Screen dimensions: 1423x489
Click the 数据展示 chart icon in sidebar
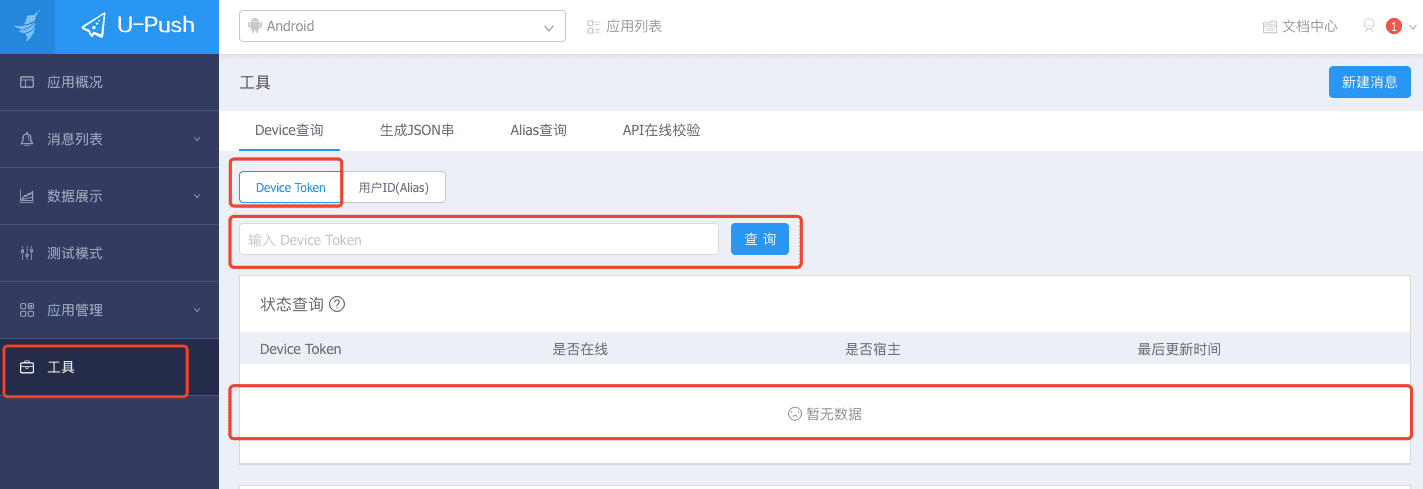coord(28,196)
